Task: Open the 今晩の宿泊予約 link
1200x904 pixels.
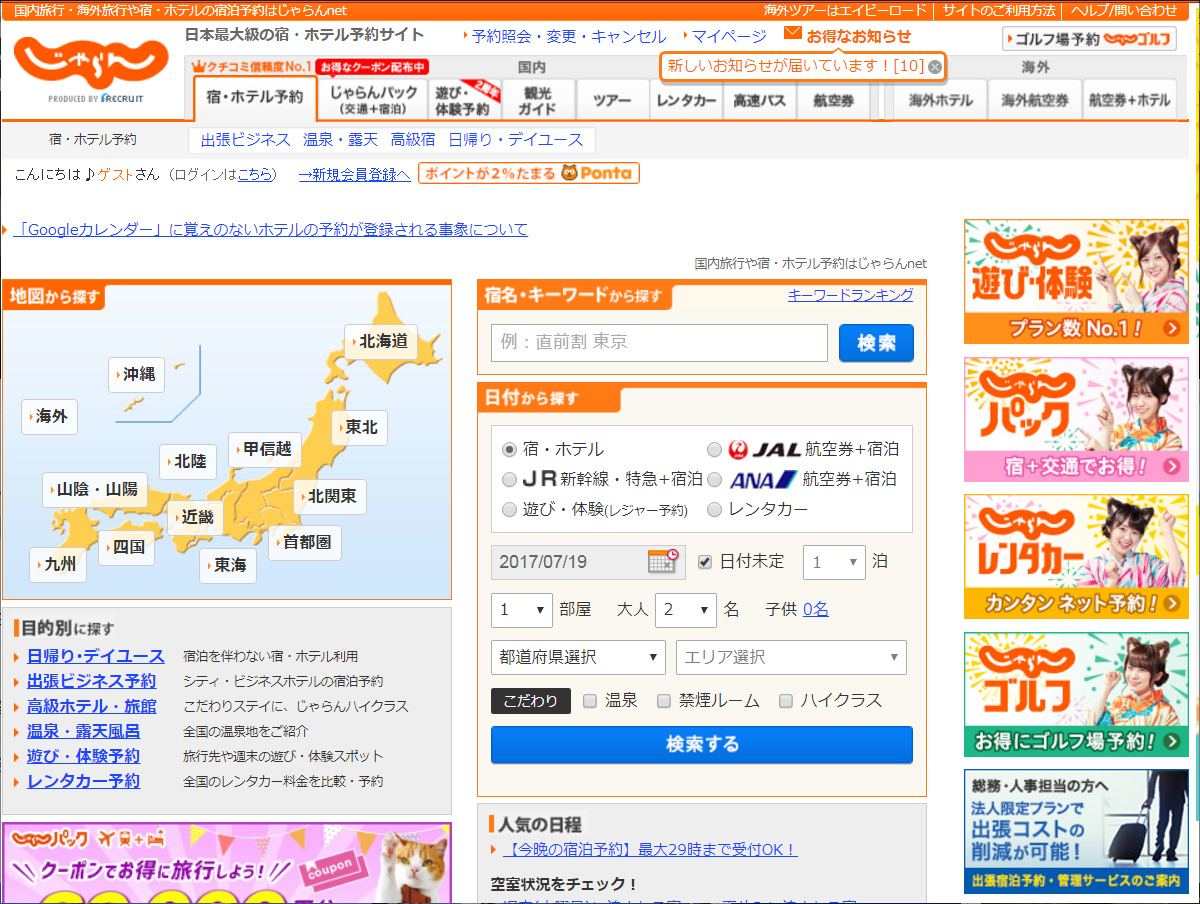Action: [650, 850]
